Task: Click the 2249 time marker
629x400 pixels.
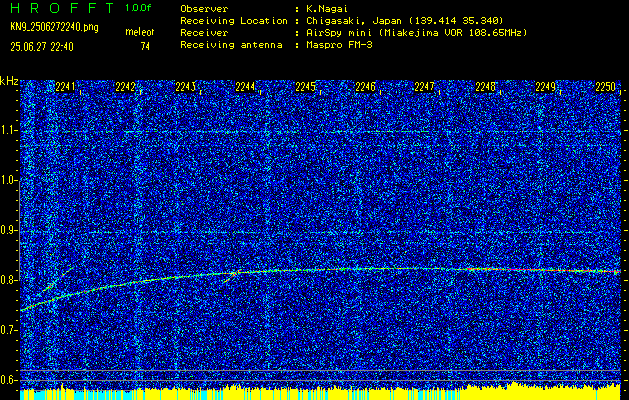Action: [546, 87]
